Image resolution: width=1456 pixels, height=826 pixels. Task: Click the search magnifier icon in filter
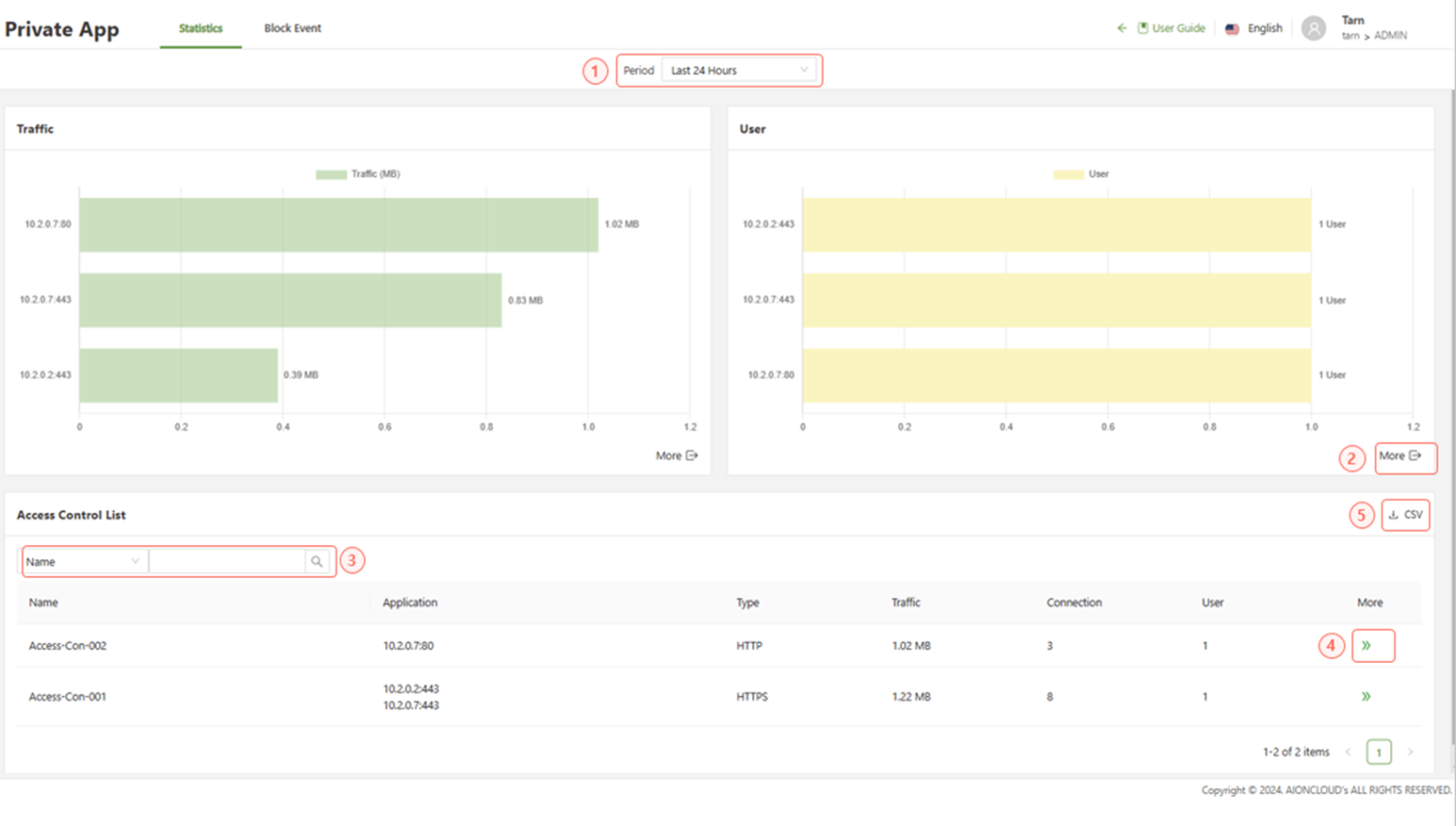click(317, 562)
